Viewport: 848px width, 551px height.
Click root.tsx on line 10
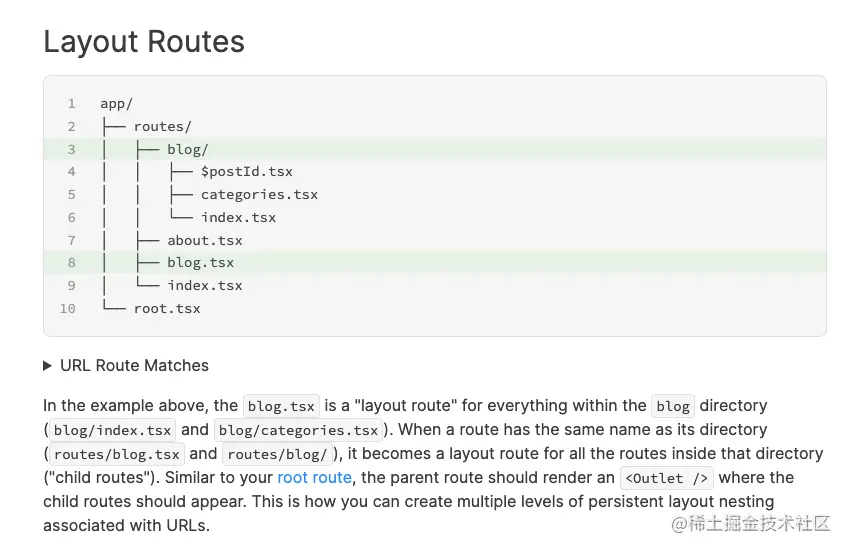[x=167, y=308]
